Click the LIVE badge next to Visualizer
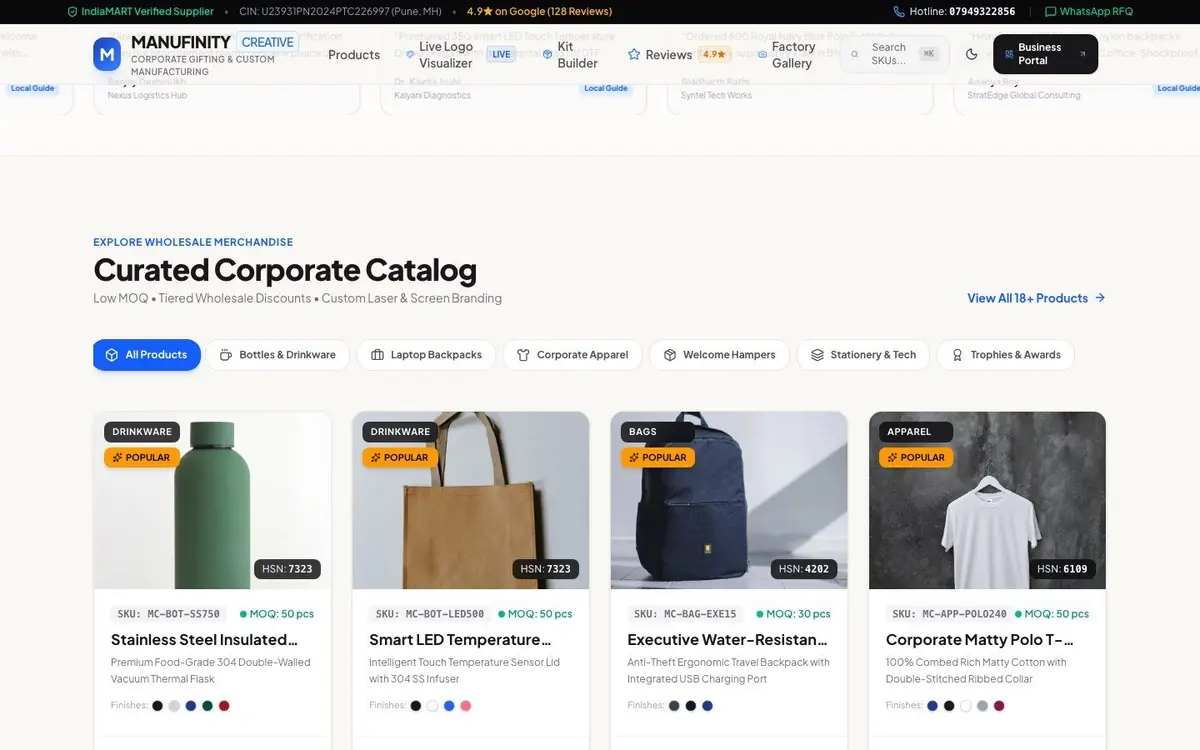1200x750 pixels. pos(502,55)
